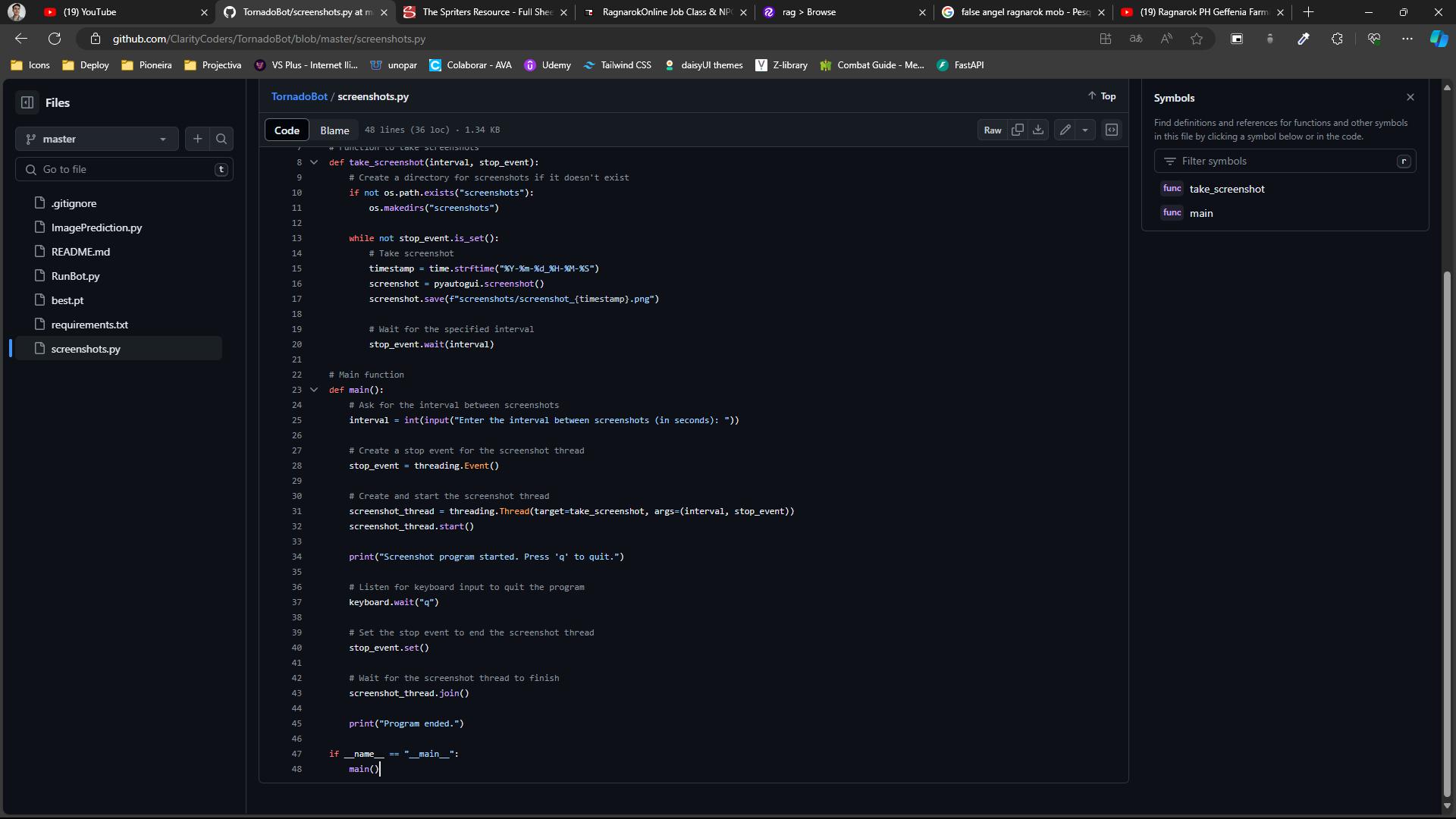The height and width of the screenshot is (819, 1456).
Task: Open Extensions puzzle icon
Action: 1337,39
